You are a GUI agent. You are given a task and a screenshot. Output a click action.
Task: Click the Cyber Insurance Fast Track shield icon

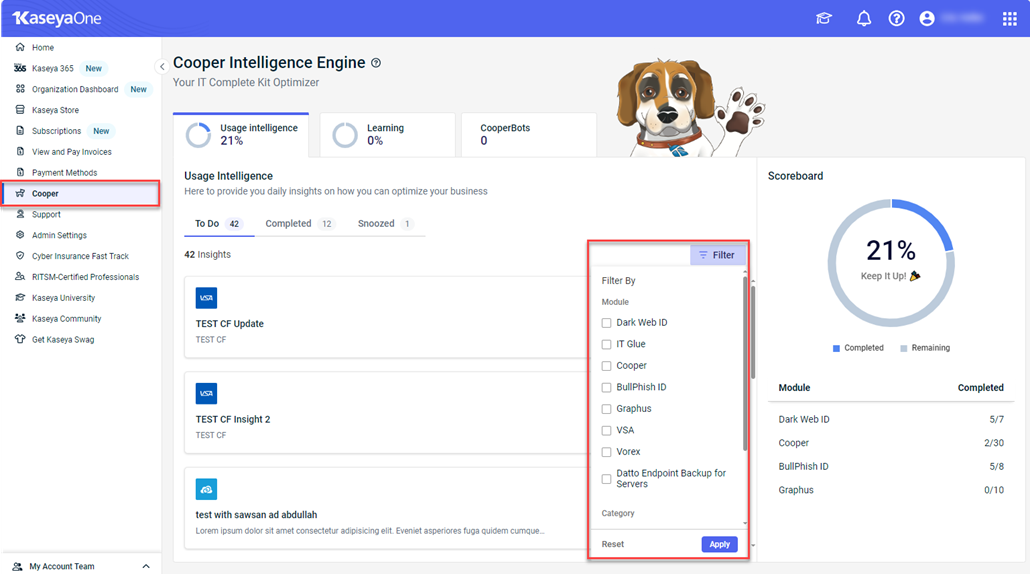[x=20, y=255]
